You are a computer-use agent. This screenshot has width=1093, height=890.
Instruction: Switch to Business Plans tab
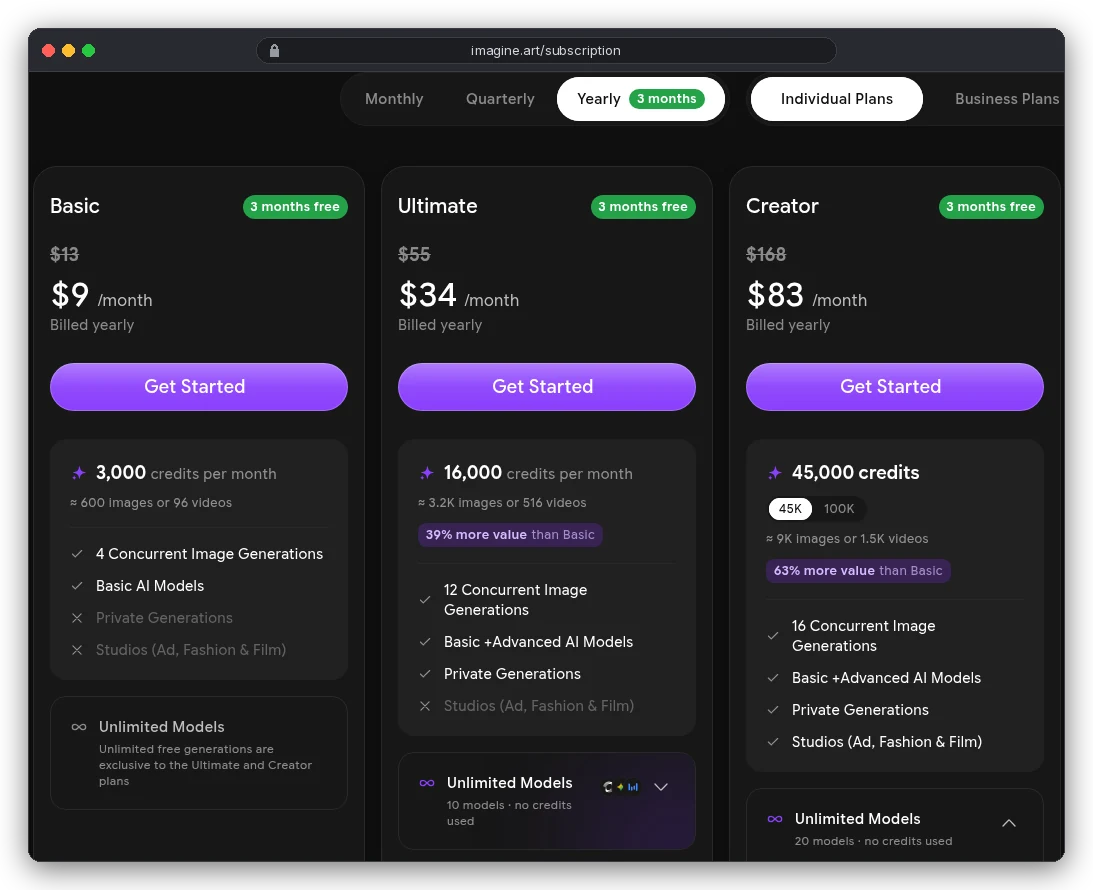pyautogui.click(x=1007, y=99)
